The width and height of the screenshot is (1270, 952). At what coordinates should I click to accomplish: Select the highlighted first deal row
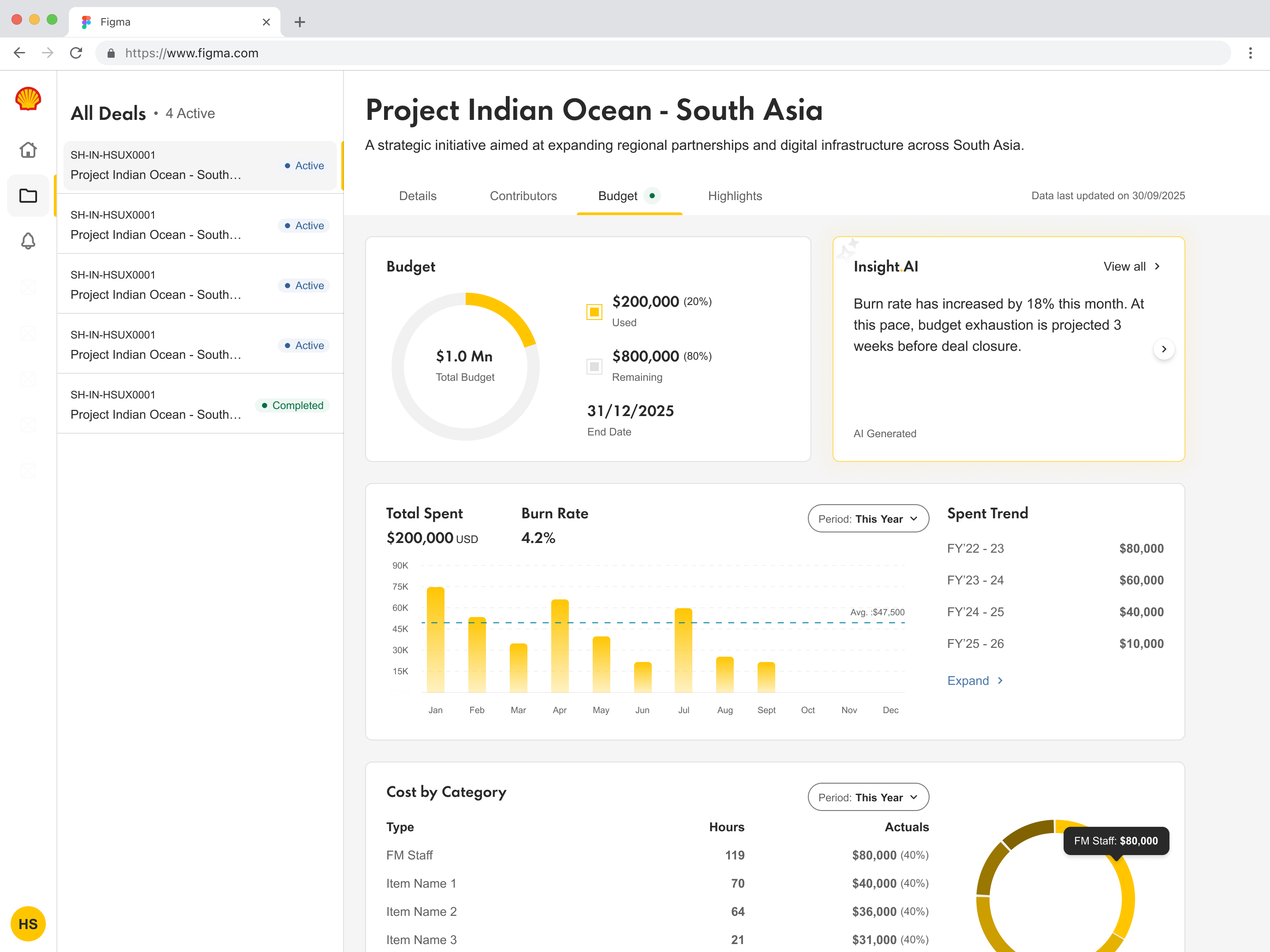[x=200, y=165]
